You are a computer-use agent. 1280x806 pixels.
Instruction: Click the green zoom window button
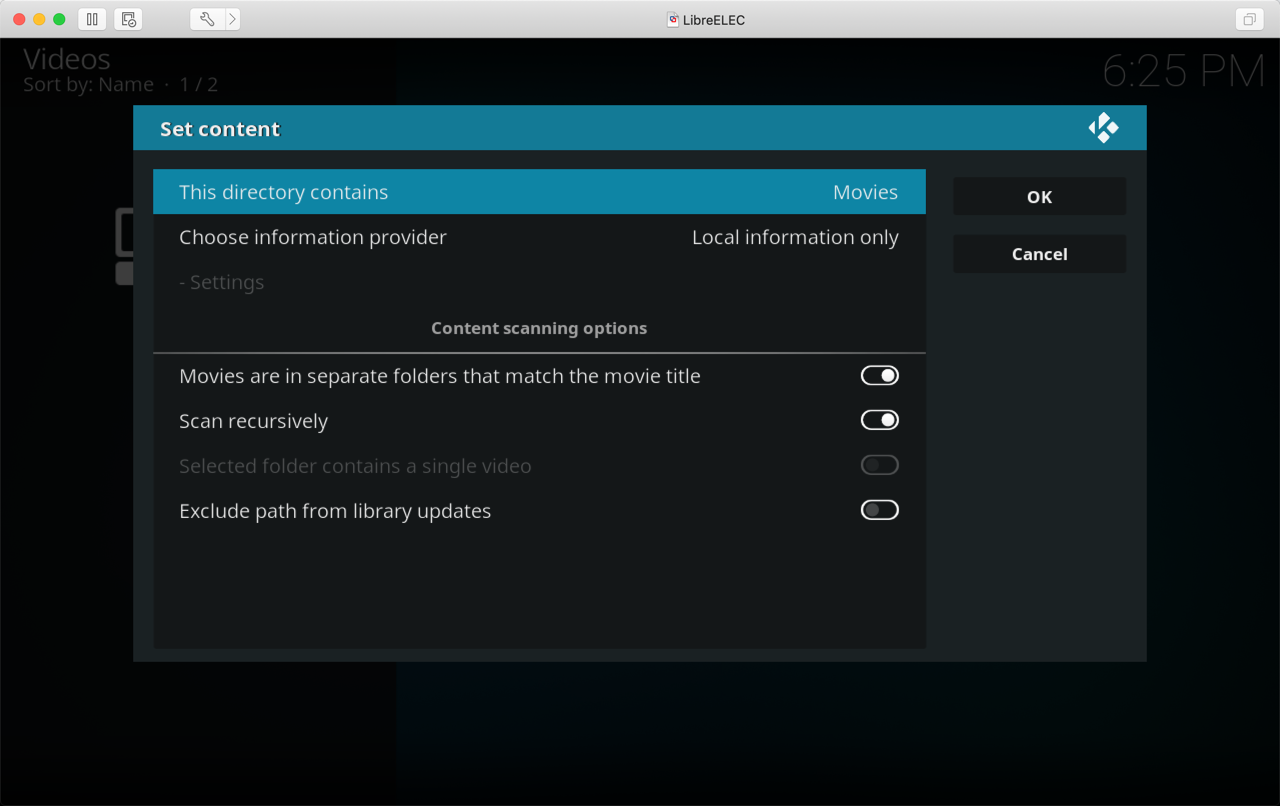click(x=59, y=19)
